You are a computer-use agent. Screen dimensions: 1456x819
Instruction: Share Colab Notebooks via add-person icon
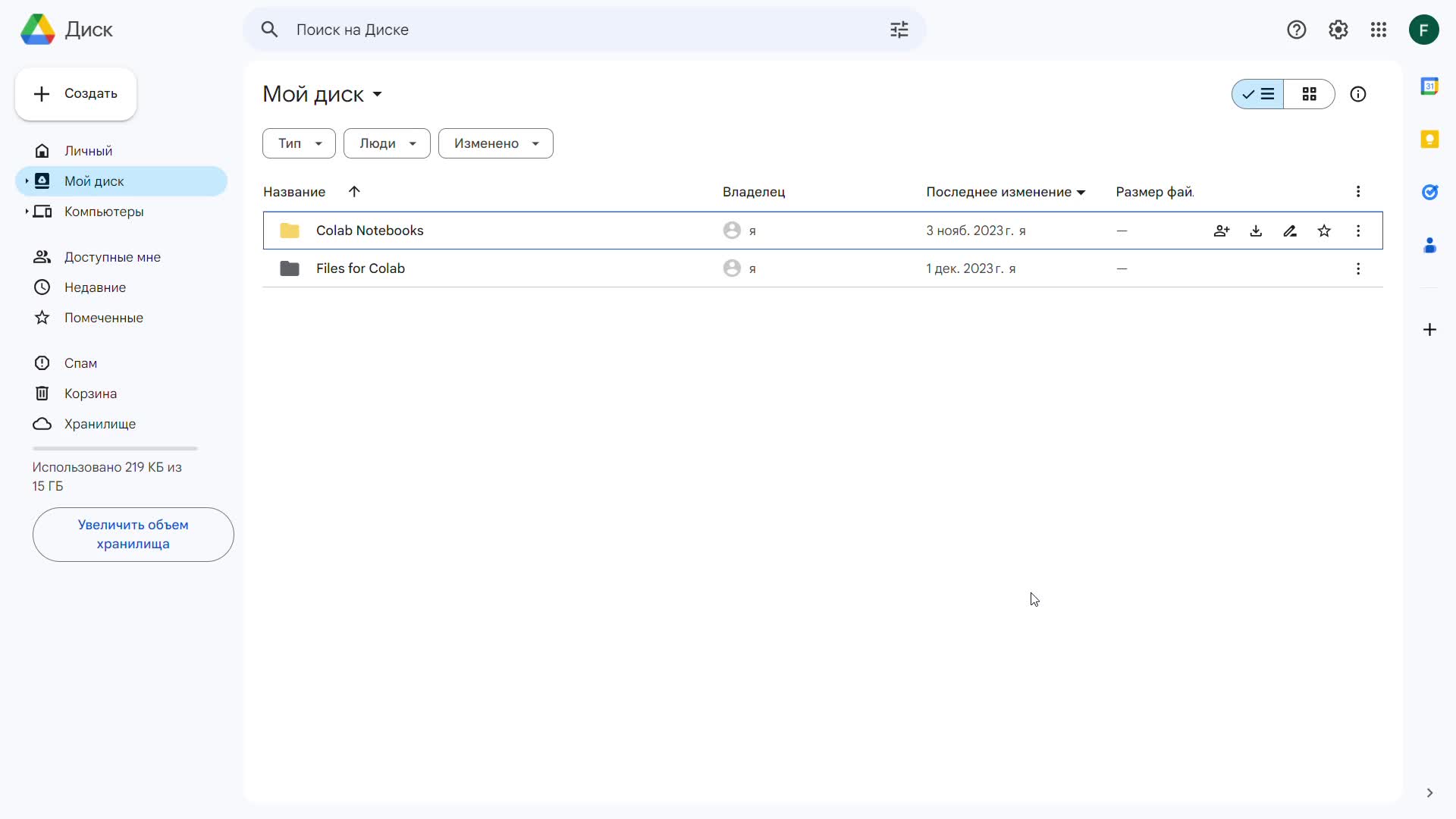[x=1221, y=231]
